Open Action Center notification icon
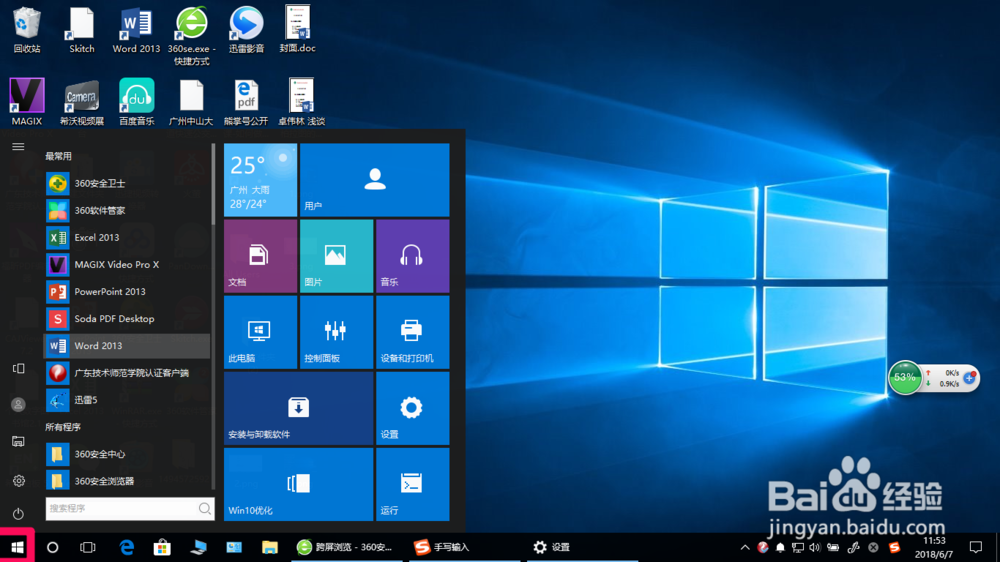 point(976,547)
